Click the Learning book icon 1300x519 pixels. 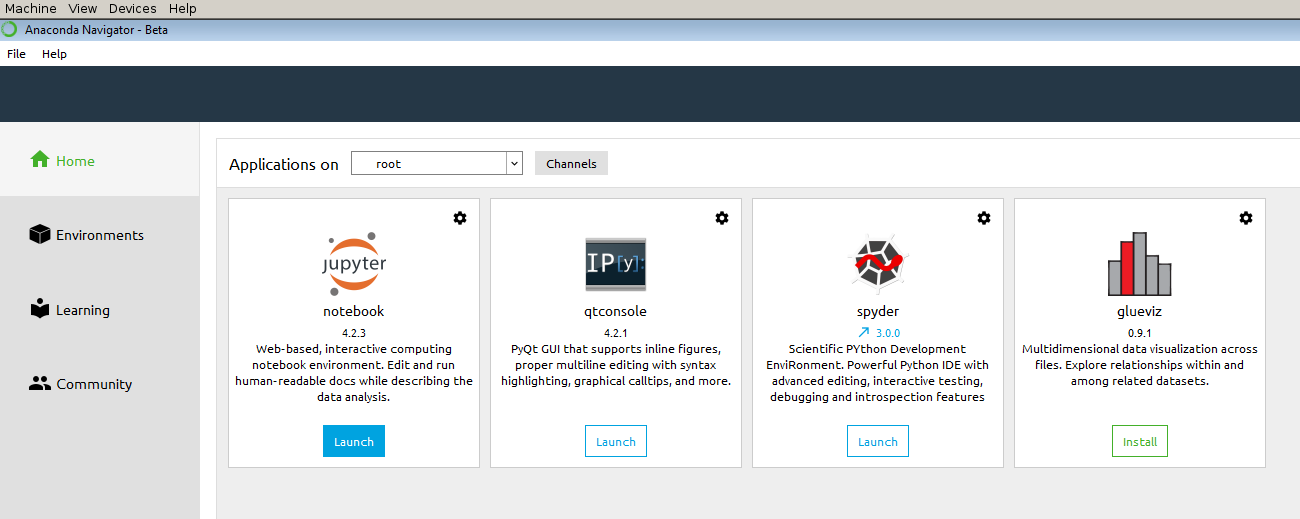(40, 309)
